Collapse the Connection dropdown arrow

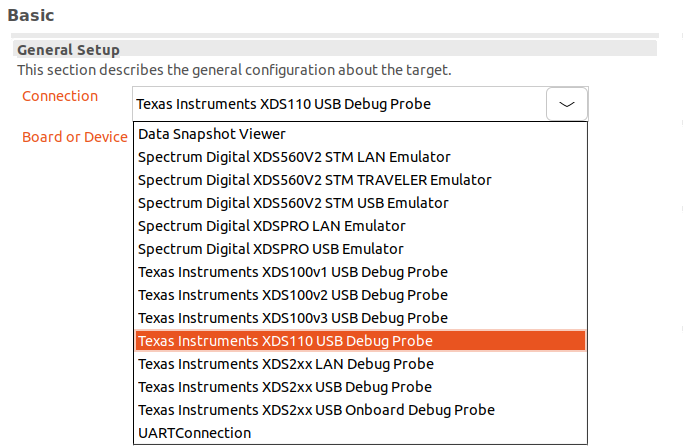567,104
